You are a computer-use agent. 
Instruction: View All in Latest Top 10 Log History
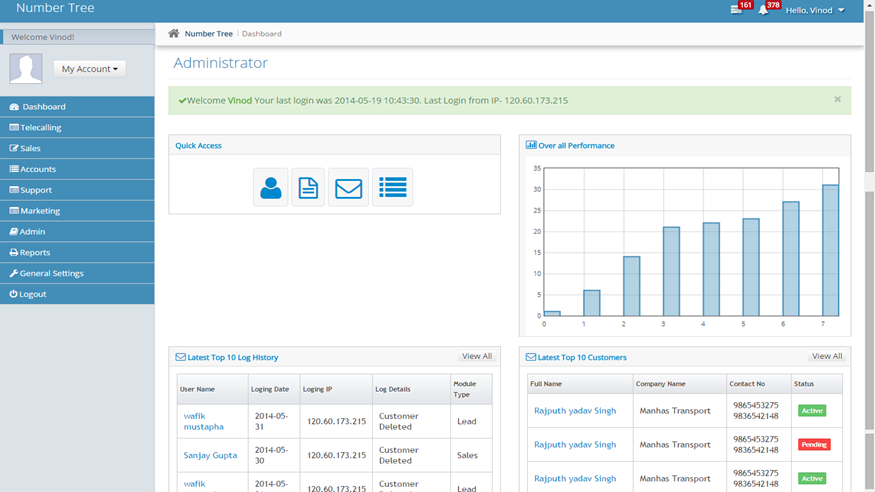pyautogui.click(x=477, y=356)
